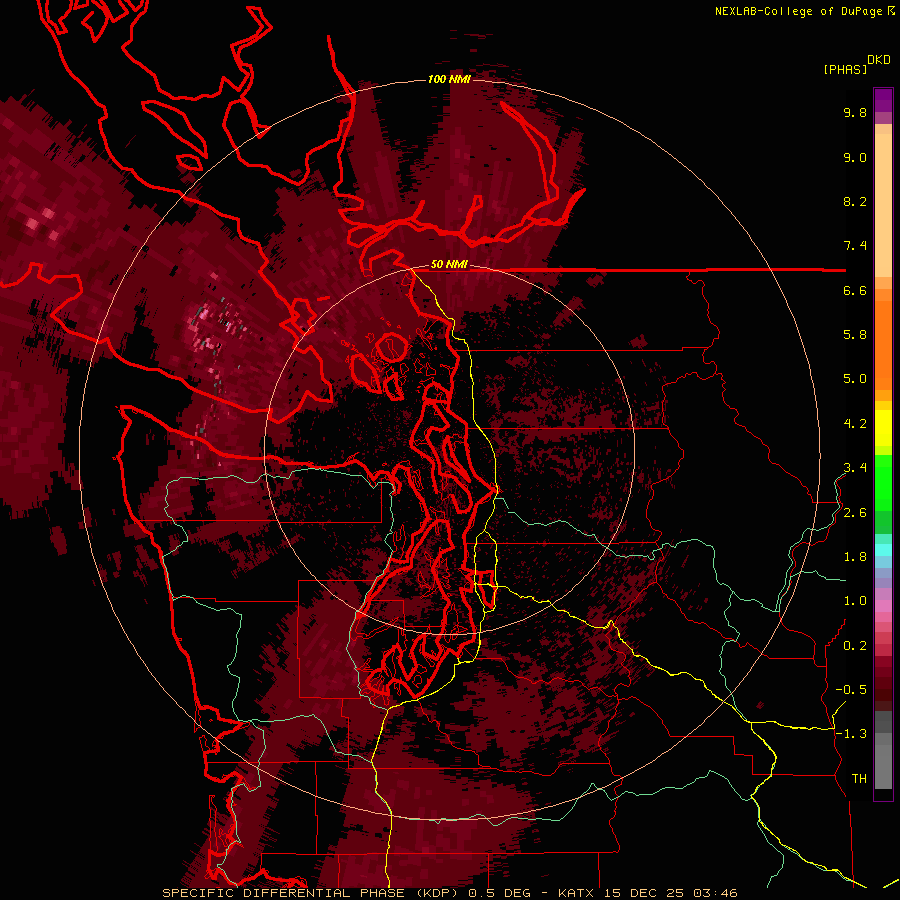
Task: Click the 6.6 color scale value
Action: pos(855,291)
